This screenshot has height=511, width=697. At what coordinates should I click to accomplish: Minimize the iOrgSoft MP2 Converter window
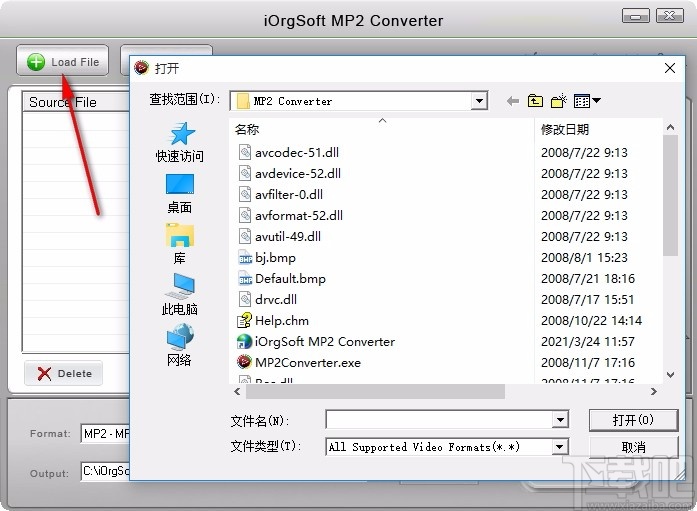click(636, 16)
